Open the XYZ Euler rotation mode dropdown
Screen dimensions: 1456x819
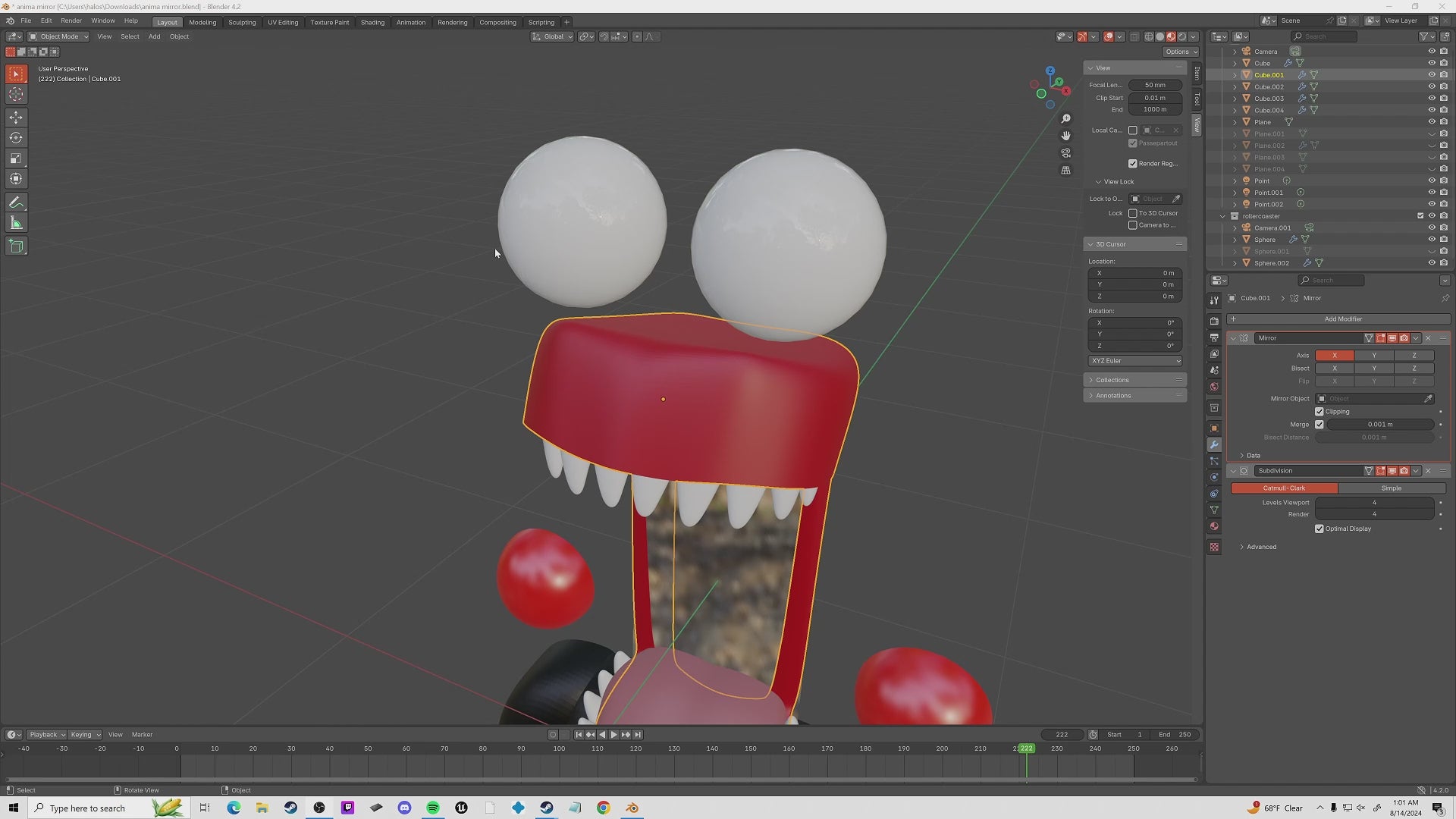1135,361
